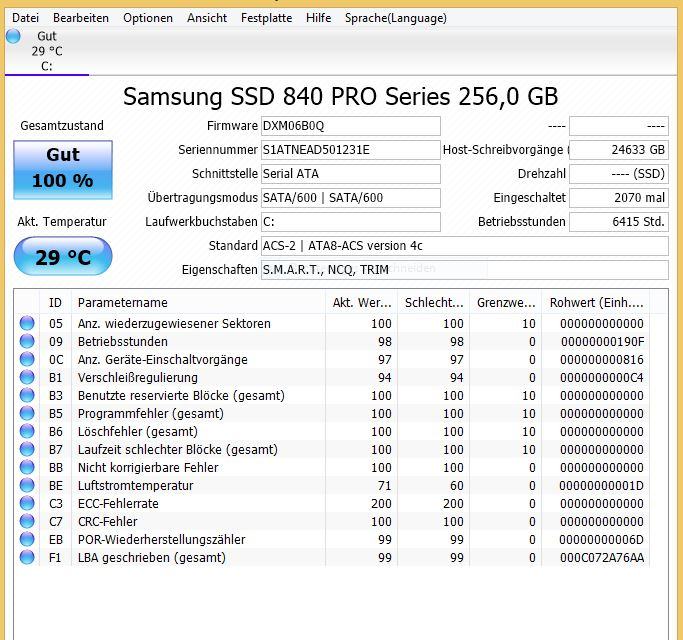683x640 pixels.
Task: Select 'ECC-Fehlerrate' row text
Action: 118,504
